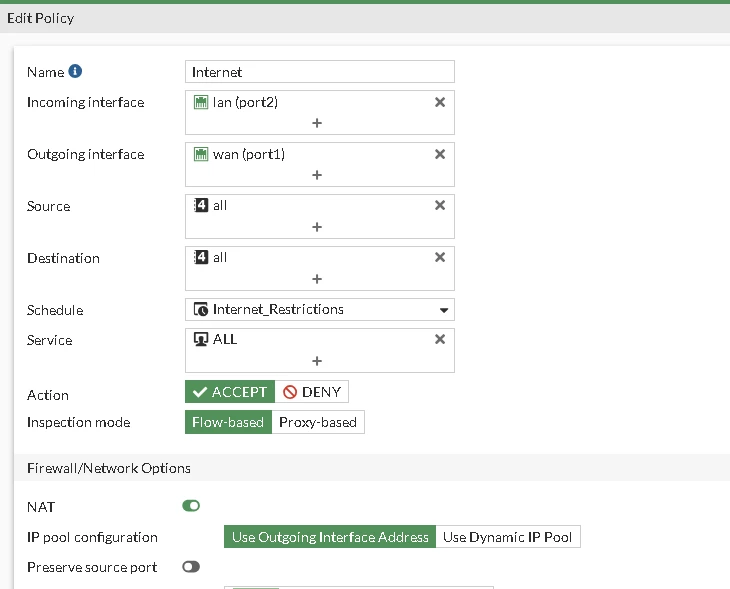Remove 'all' entry from Destination
This screenshot has height=589, width=730.
pos(440,257)
